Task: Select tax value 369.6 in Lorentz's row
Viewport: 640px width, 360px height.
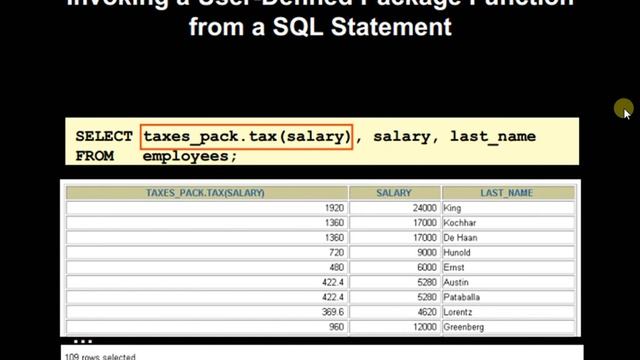Action: (333, 312)
